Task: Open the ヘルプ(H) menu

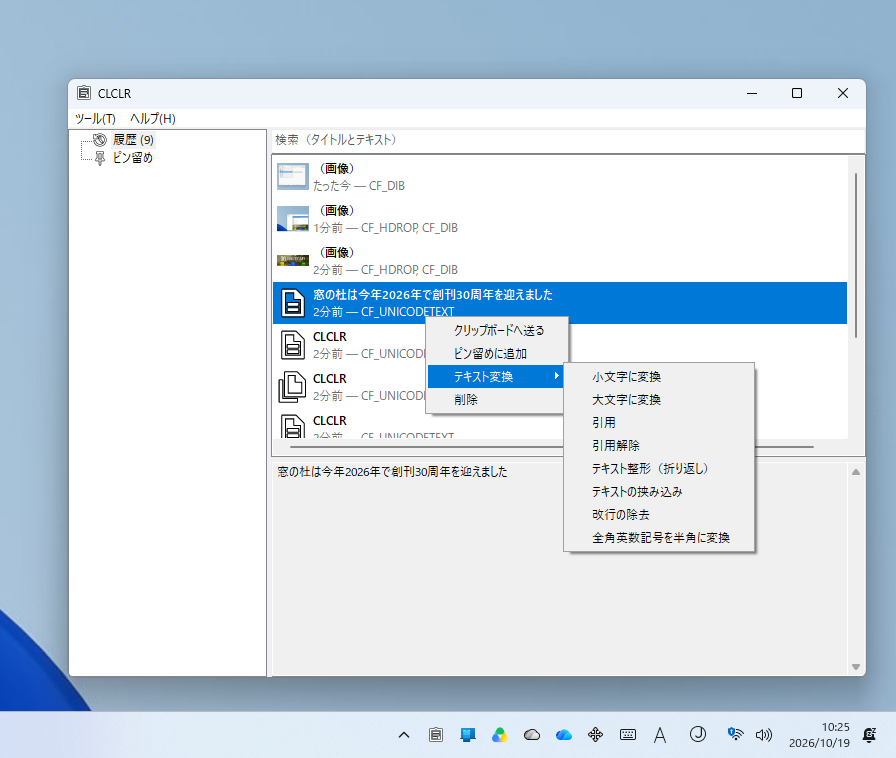Action: [x=153, y=118]
